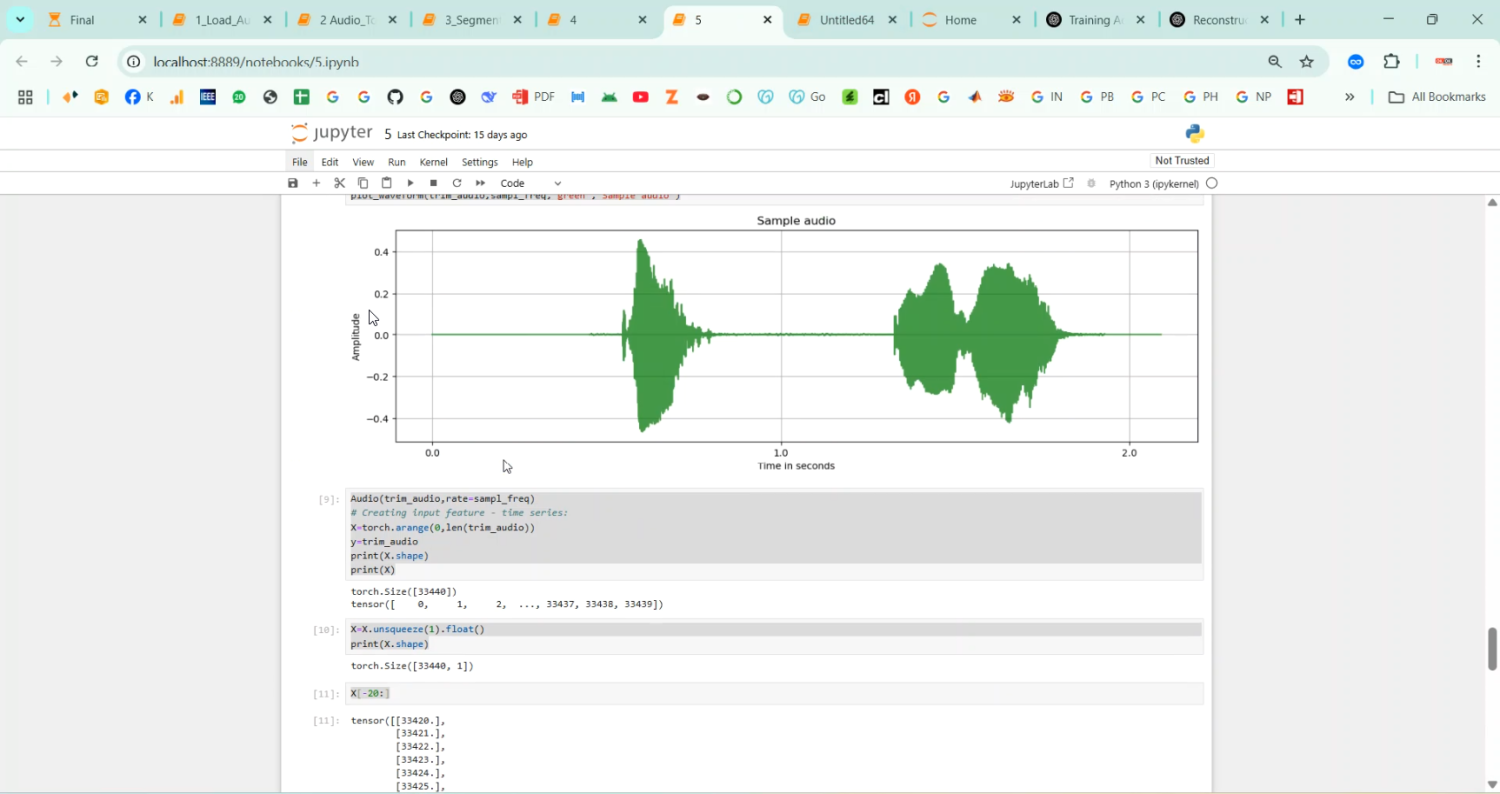Viewport: 1500px width, 794px height.
Task: Run the current cell with the play icon
Action: 410,183
